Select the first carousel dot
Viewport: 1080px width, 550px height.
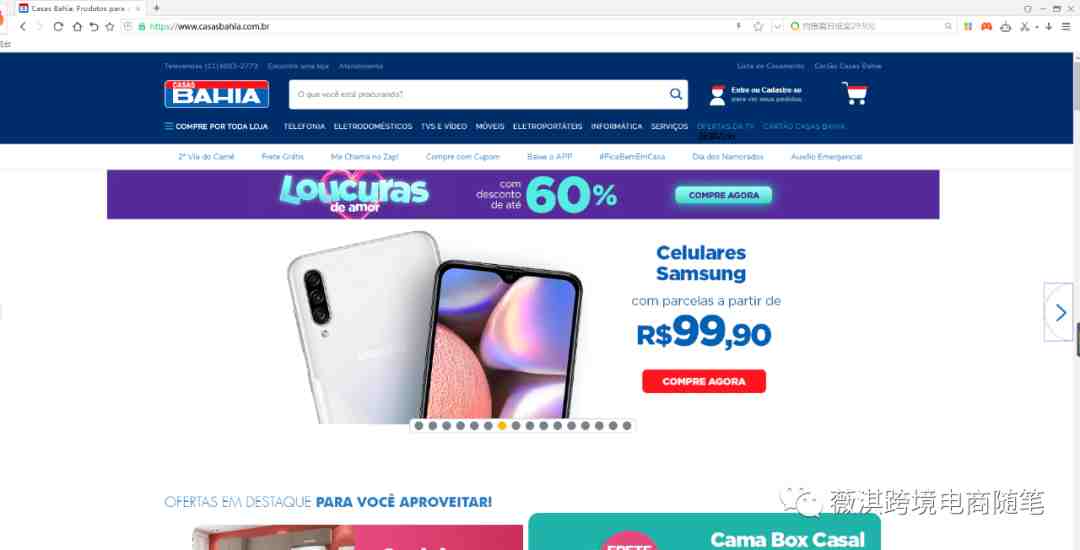(419, 426)
